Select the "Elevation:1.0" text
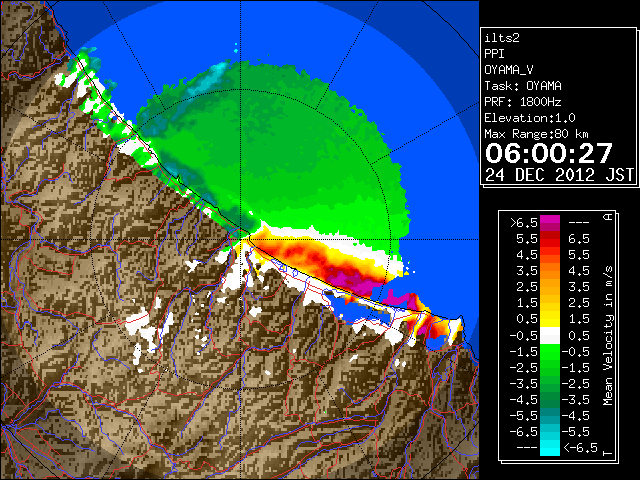This screenshot has width=640, height=480. point(530,118)
